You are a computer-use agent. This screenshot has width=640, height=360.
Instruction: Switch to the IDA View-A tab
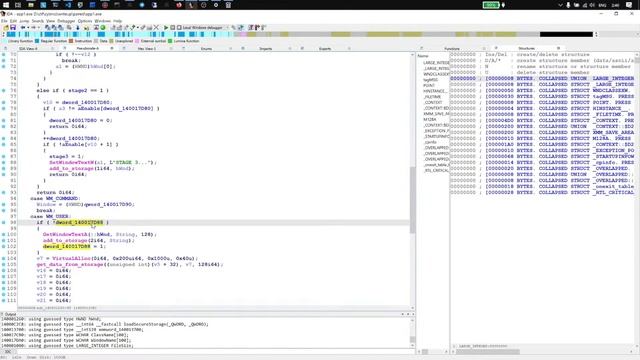(x=28, y=49)
